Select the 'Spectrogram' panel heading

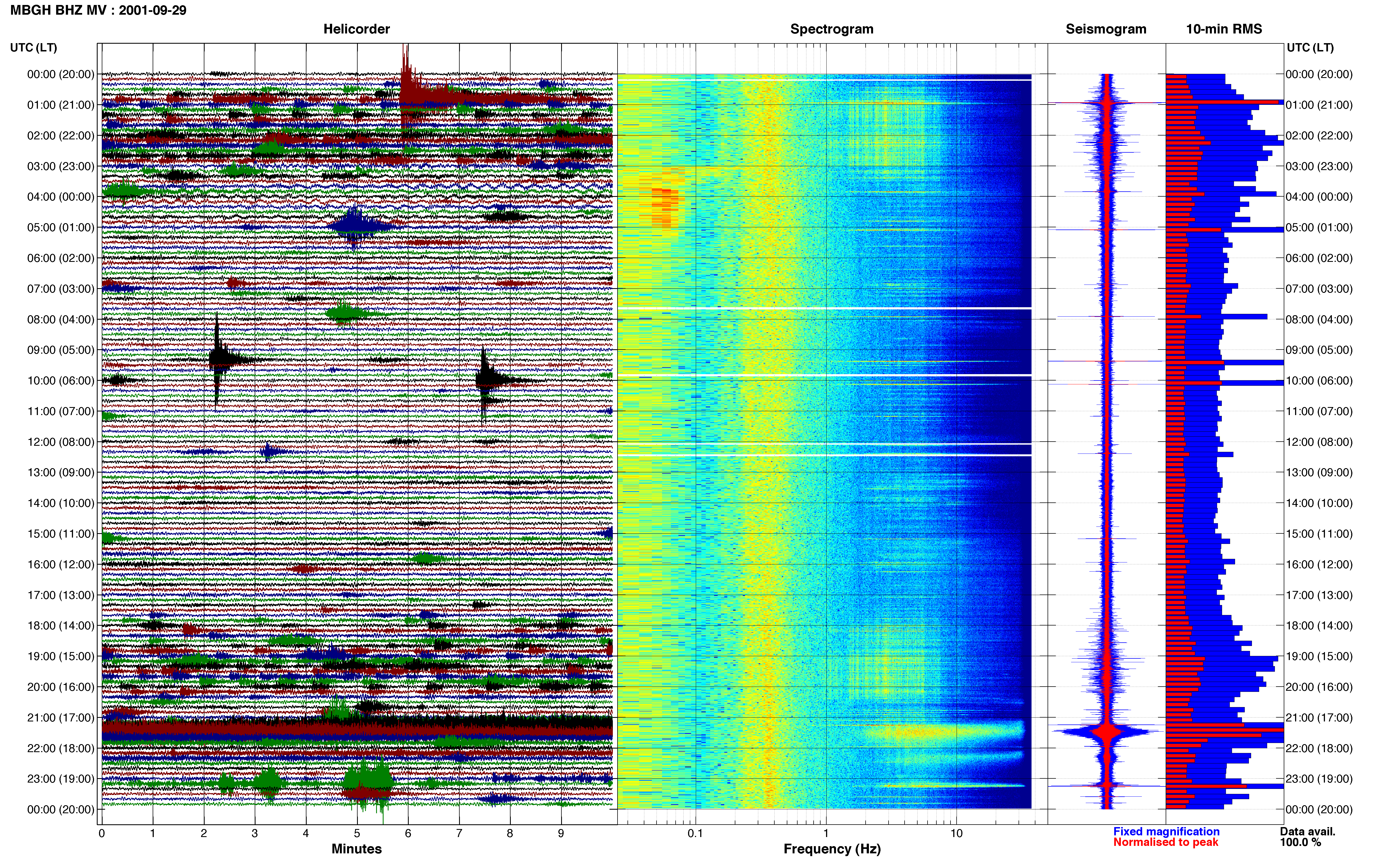pyautogui.click(x=832, y=29)
